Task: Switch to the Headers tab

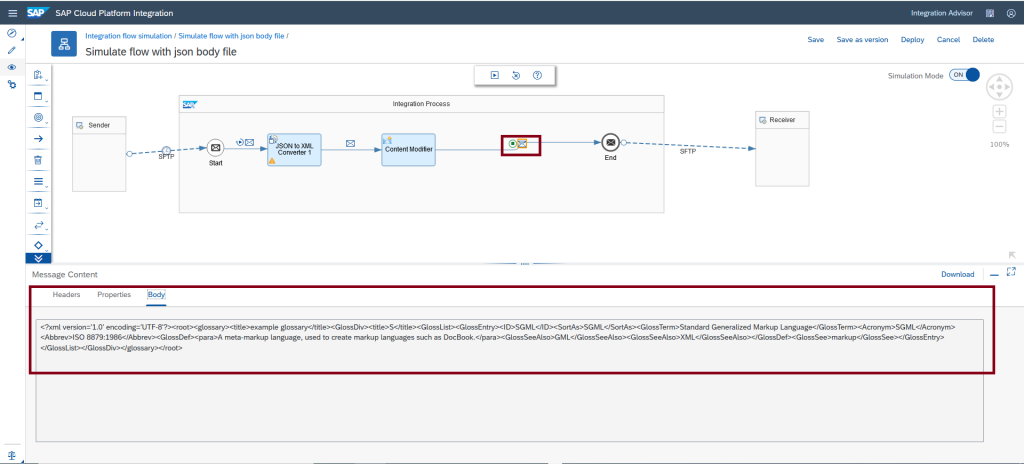Action: click(67, 295)
